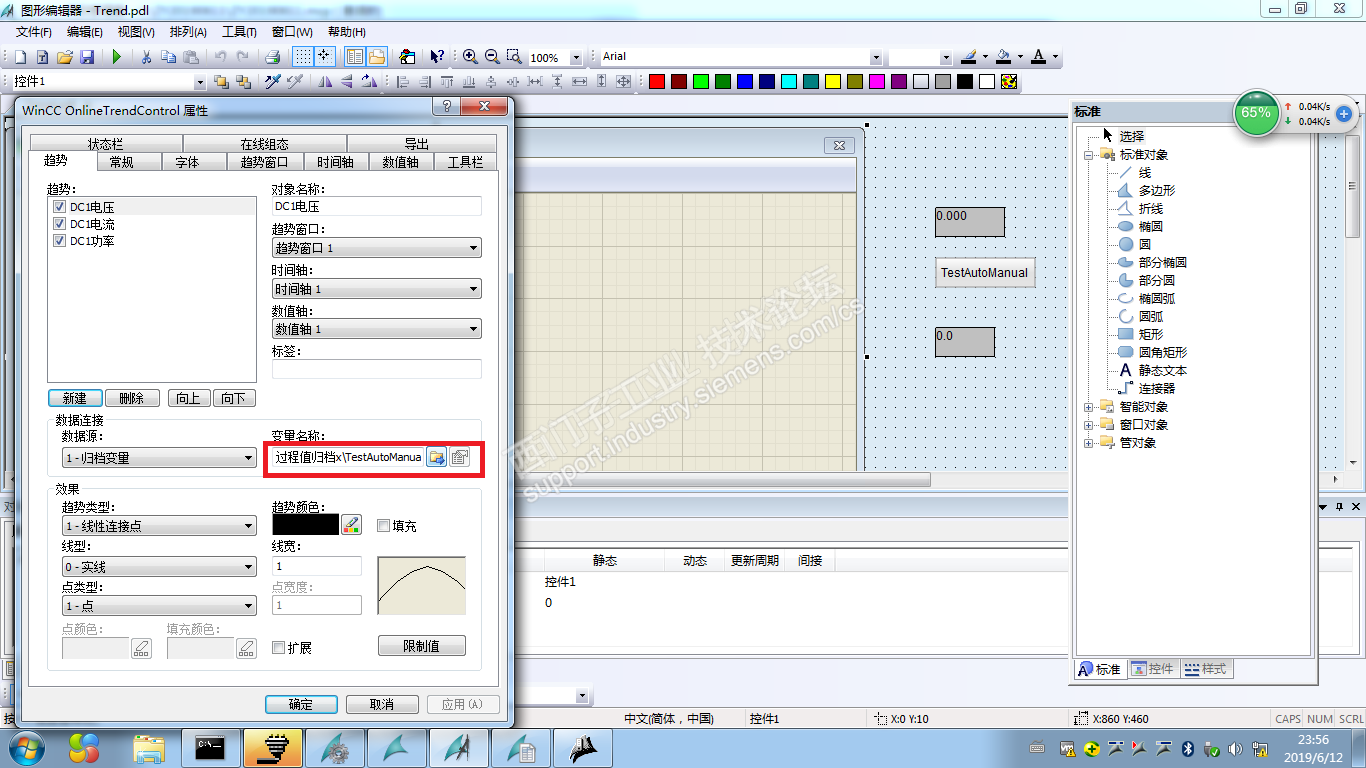Toggle the snap to grid icon
The image size is (1366, 768).
(324, 57)
